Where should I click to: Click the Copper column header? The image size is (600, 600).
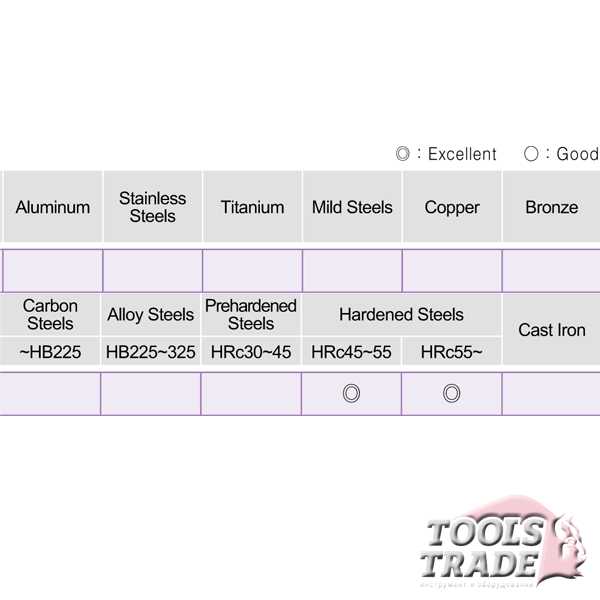click(x=452, y=207)
